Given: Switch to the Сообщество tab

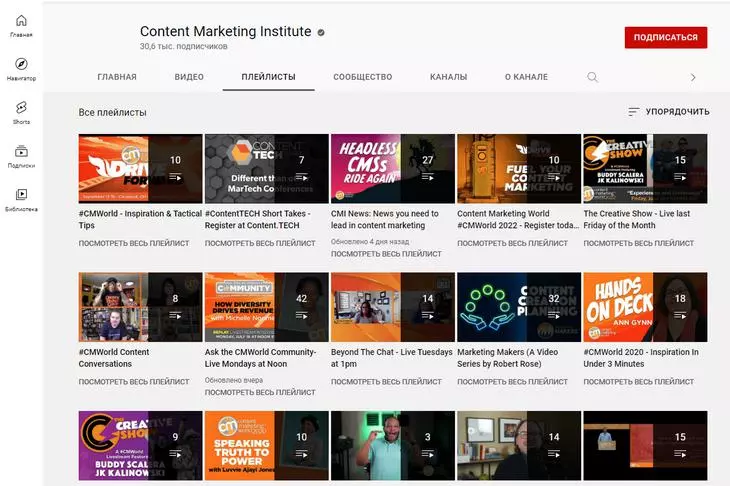Looking at the screenshot, I should tap(362, 77).
